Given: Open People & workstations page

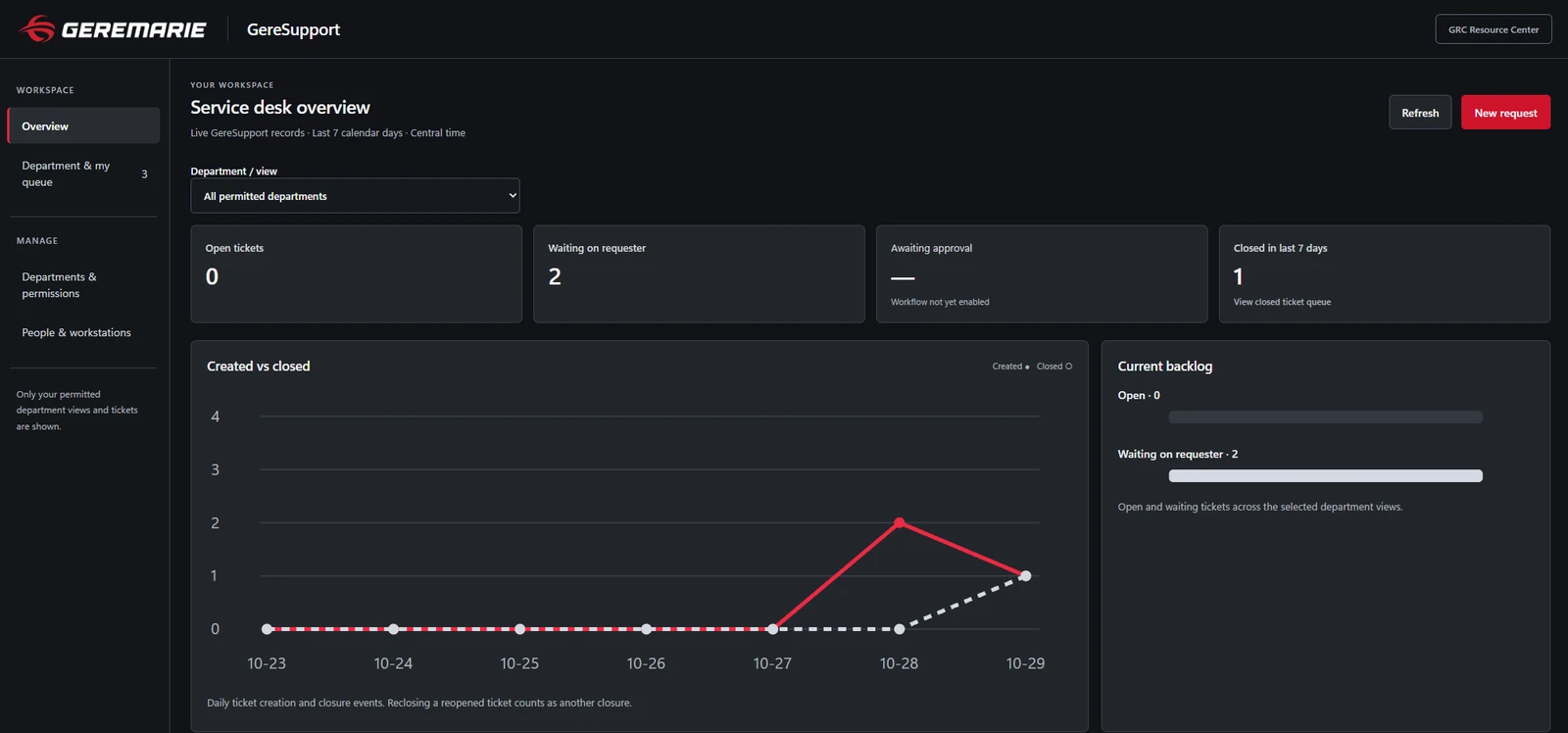Looking at the screenshot, I should click(x=83, y=333).
